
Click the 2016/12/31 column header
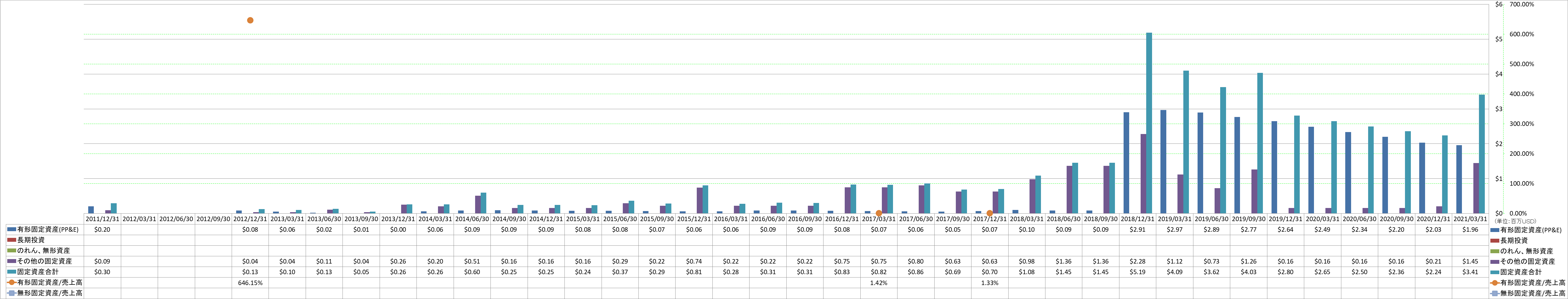[x=842, y=219]
